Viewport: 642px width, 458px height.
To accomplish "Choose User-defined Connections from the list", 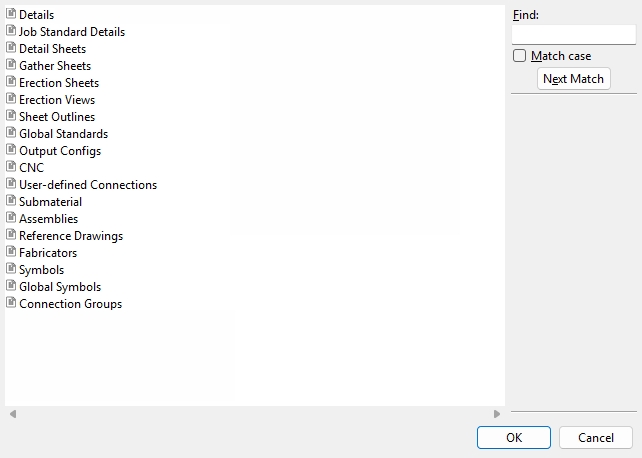I will point(88,185).
